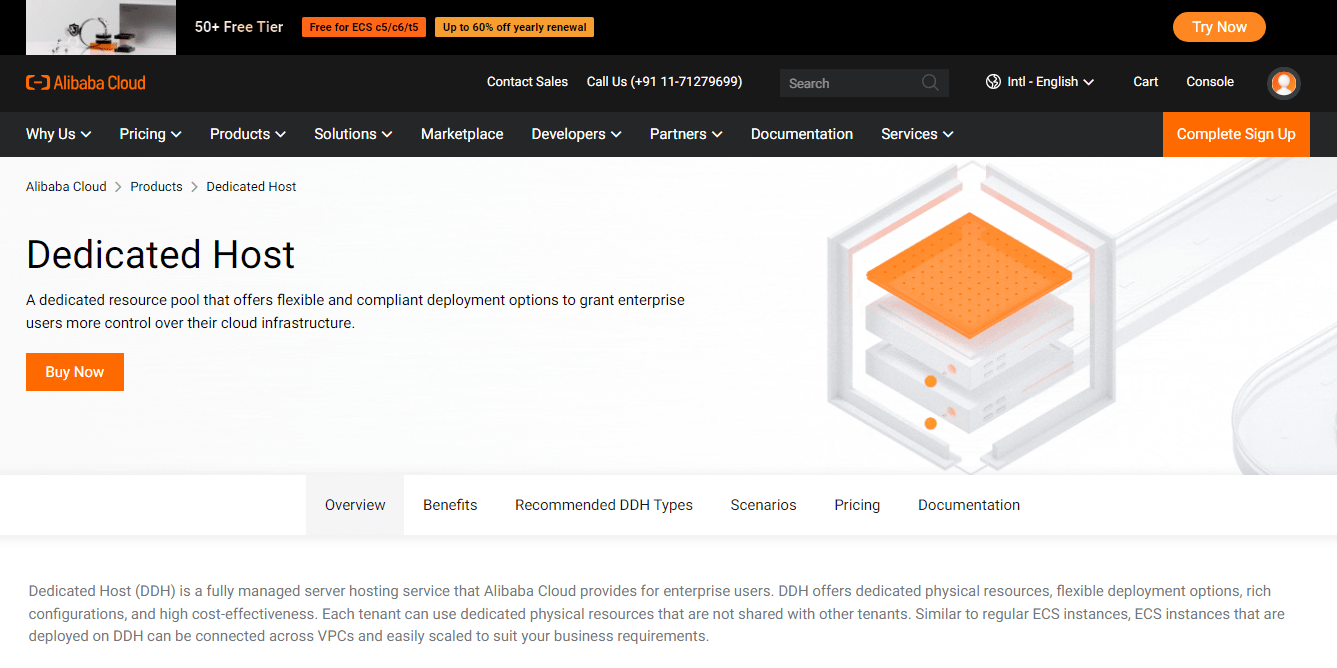Open Marketplace from the navigation bar

pos(461,133)
